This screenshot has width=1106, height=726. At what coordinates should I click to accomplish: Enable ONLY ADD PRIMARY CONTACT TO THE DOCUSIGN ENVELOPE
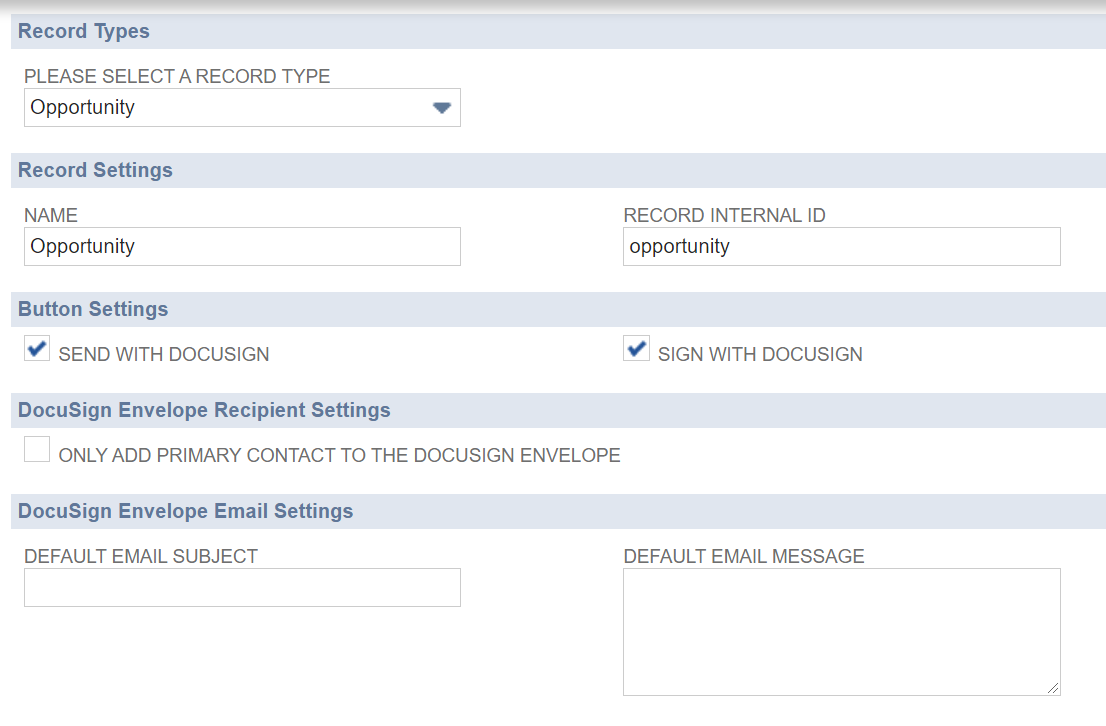(36, 449)
